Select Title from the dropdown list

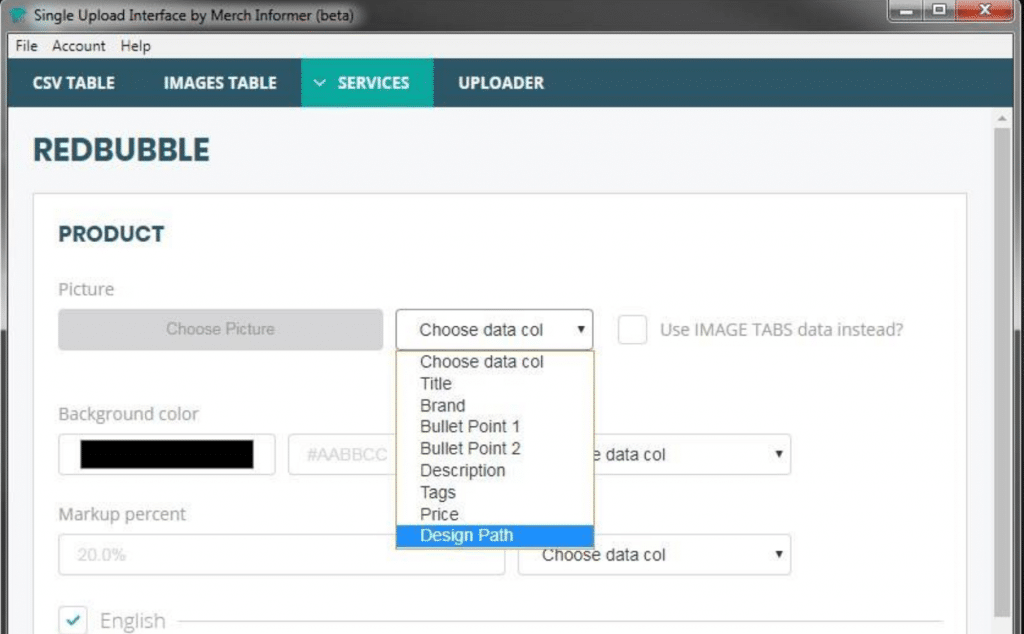494,383
